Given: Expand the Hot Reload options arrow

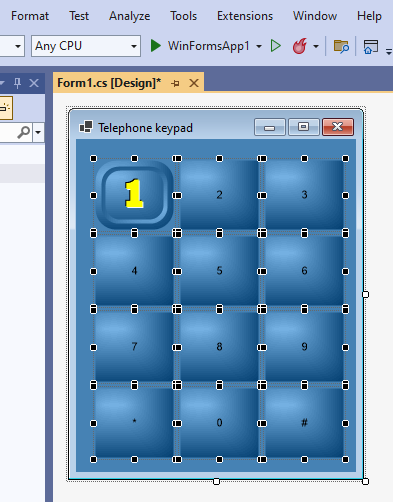Looking at the screenshot, I should coord(316,46).
